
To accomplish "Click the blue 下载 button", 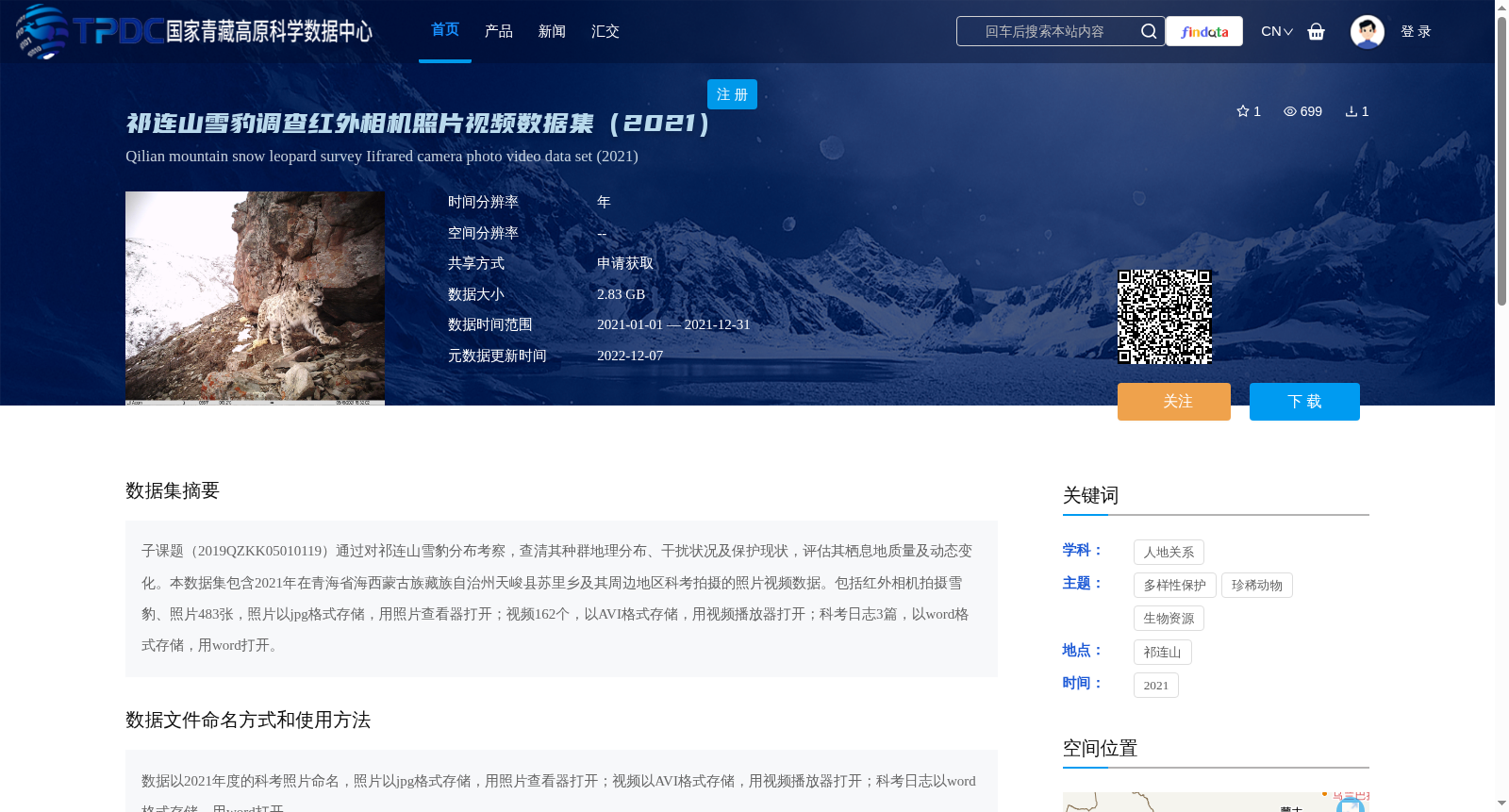I will [x=1304, y=402].
